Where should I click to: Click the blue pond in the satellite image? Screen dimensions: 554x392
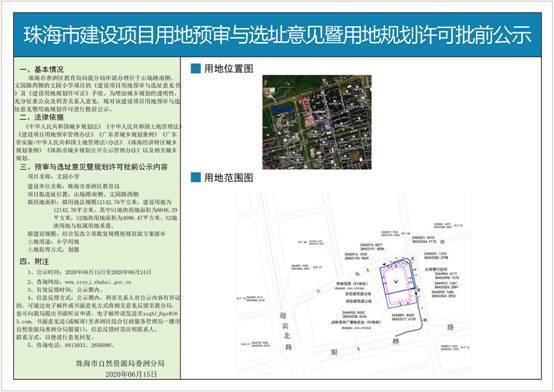[282, 110]
